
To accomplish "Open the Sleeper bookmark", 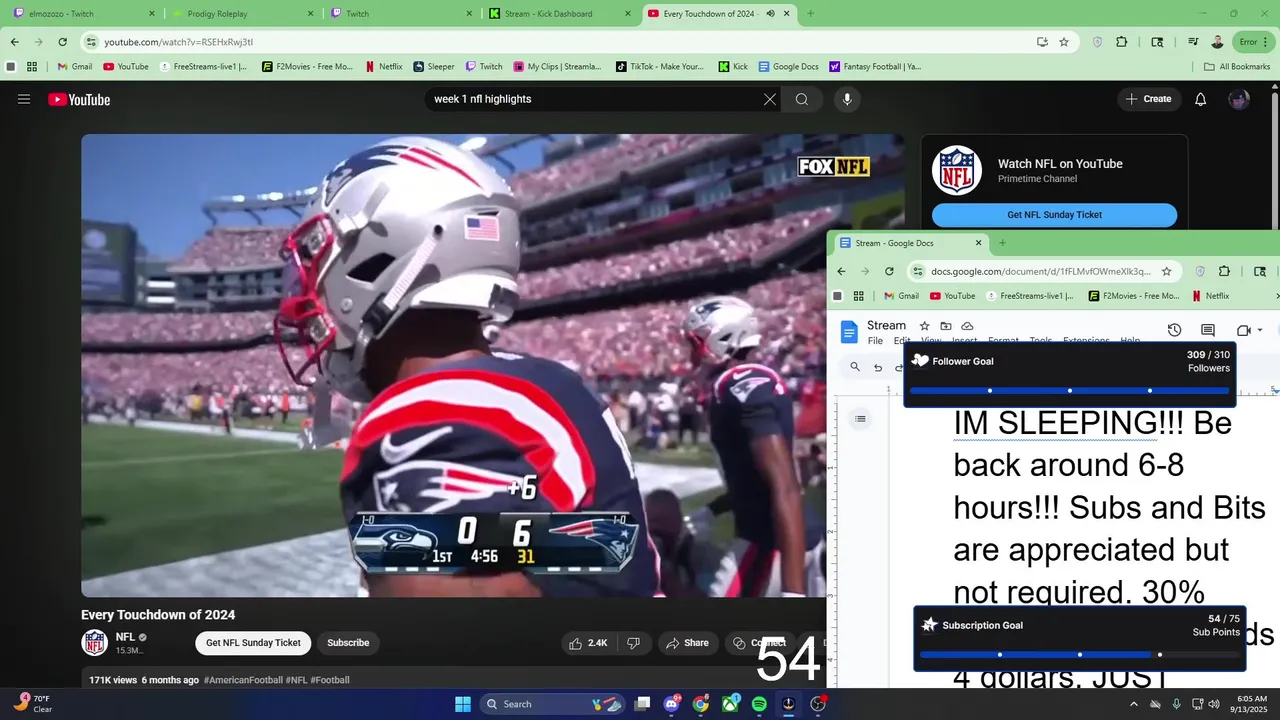I will pos(433,67).
